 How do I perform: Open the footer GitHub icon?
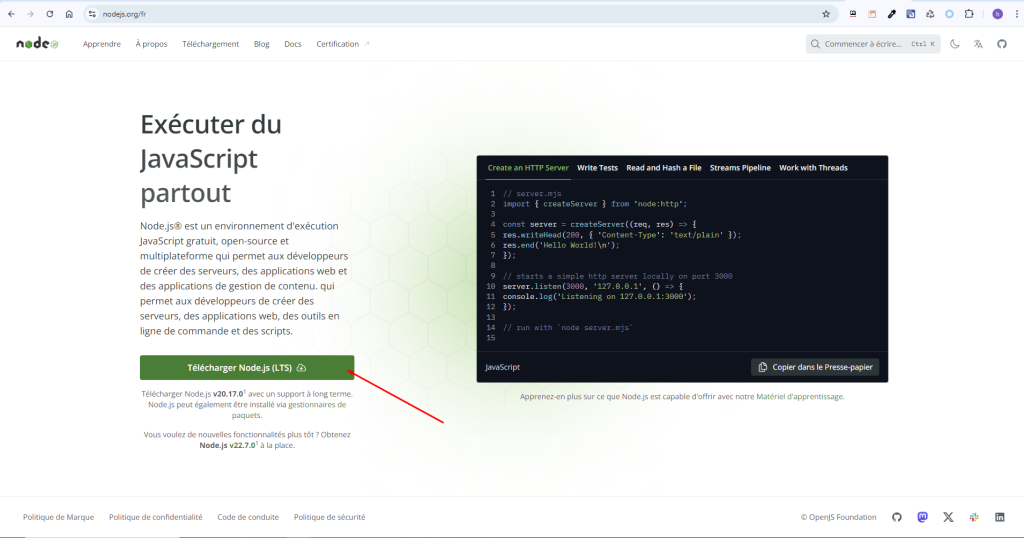click(x=897, y=517)
